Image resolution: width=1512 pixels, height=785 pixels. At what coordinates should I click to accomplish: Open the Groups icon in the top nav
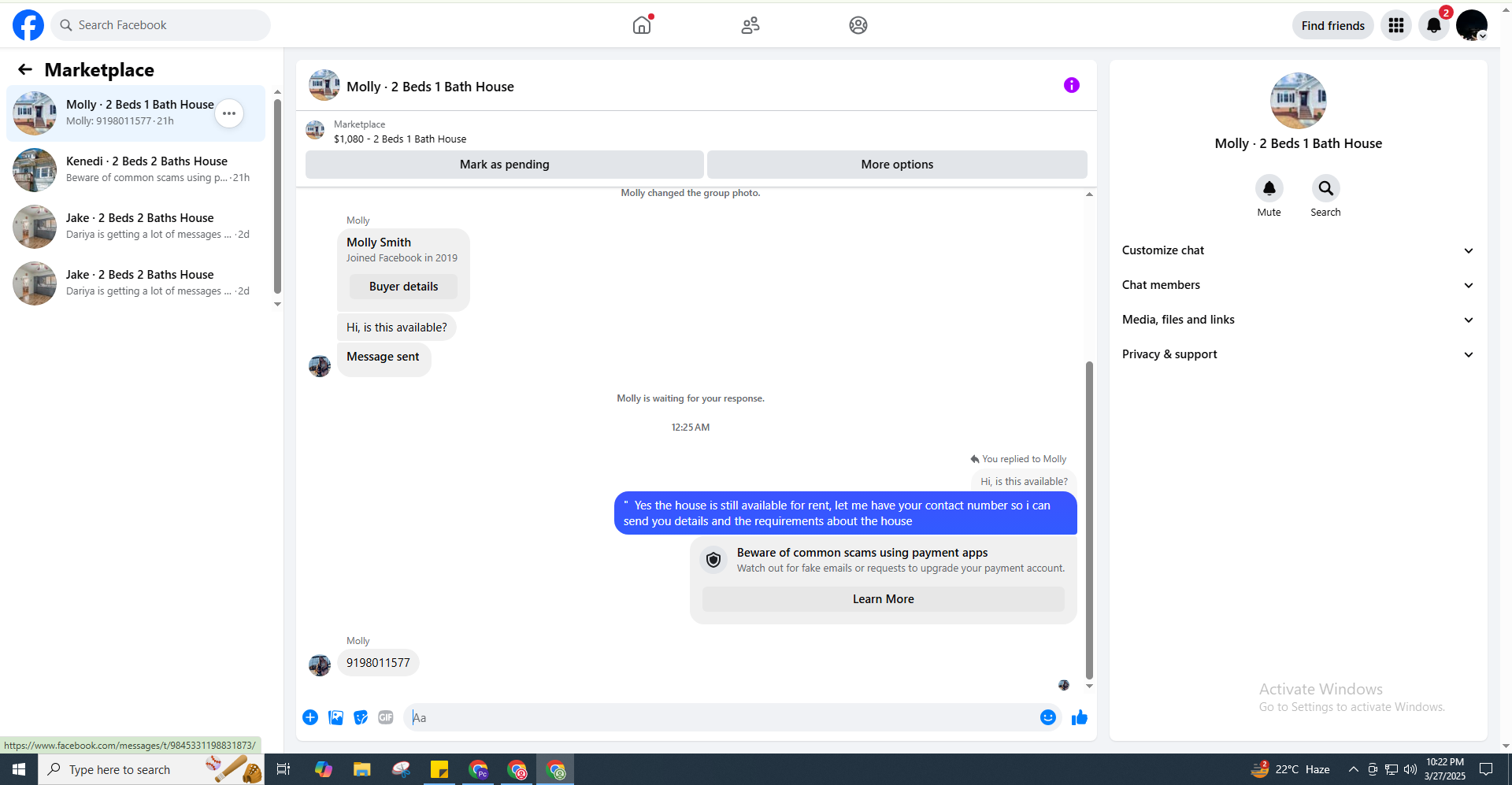pos(858,25)
